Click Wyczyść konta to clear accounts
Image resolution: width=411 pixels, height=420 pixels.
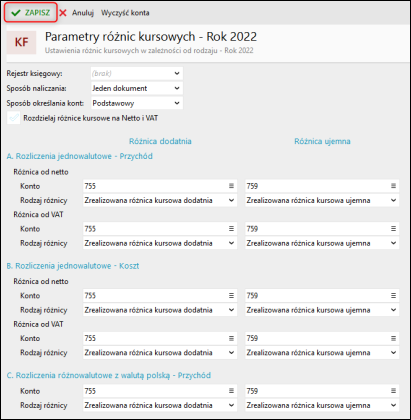click(x=125, y=13)
